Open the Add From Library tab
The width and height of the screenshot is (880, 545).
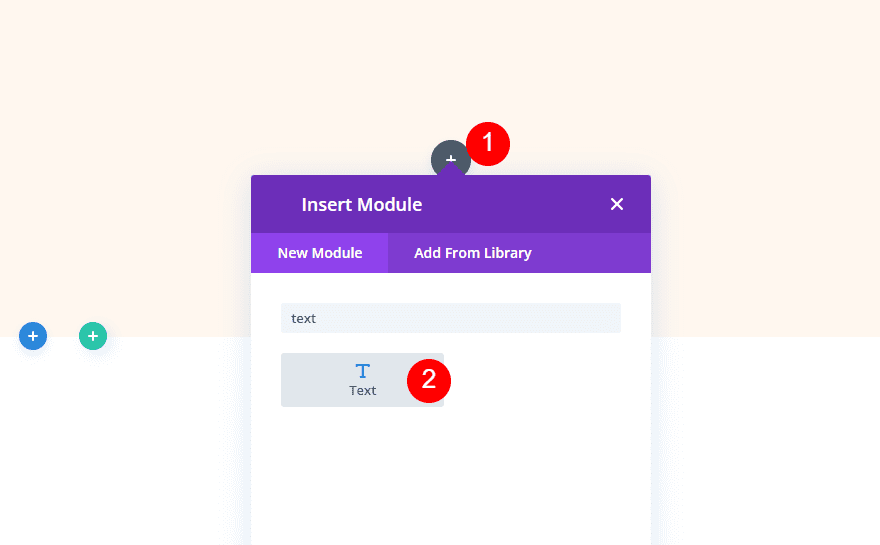point(472,253)
